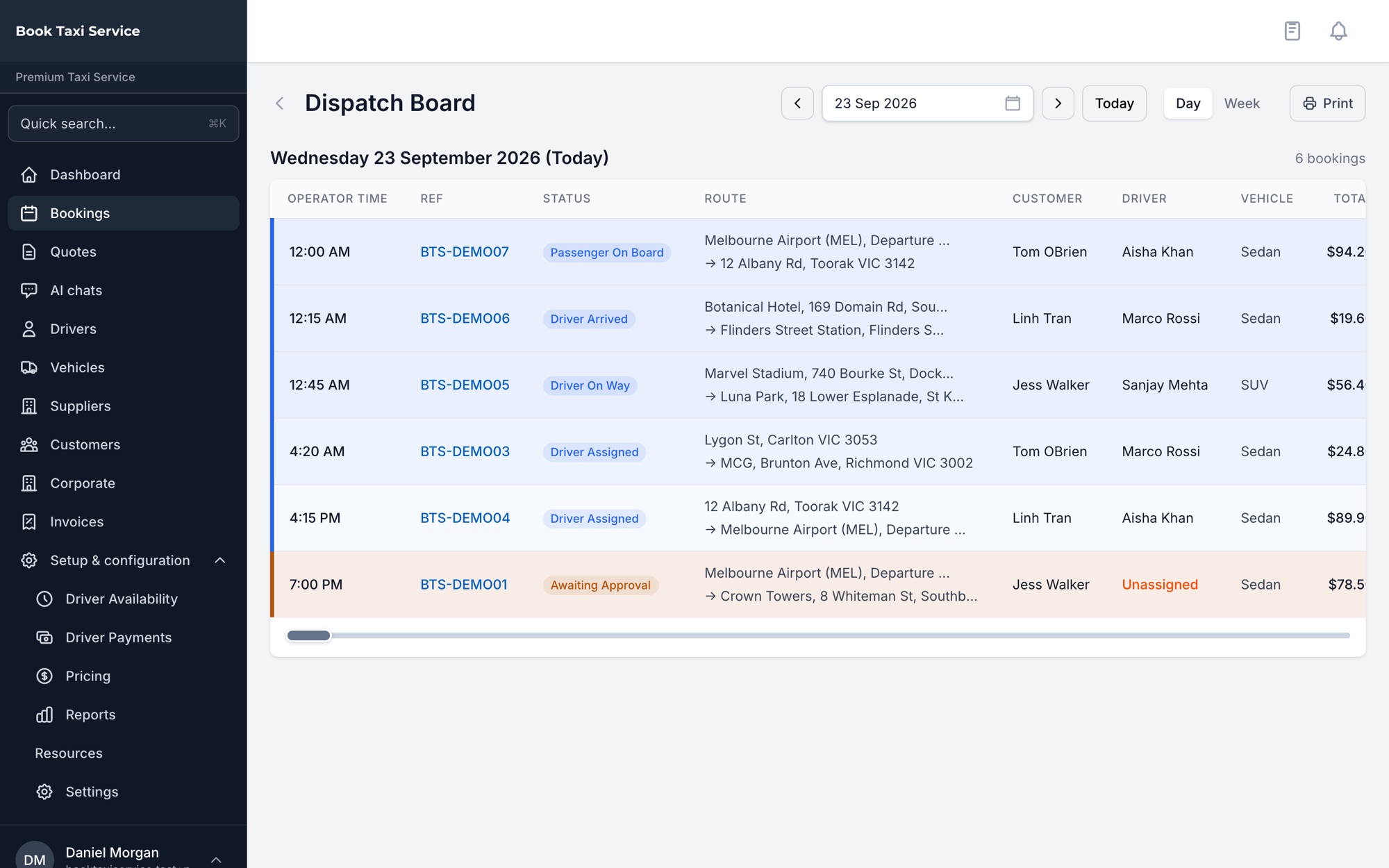Click the Pricing dollar icon
This screenshot has height=868, width=1389.
(x=44, y=676)
